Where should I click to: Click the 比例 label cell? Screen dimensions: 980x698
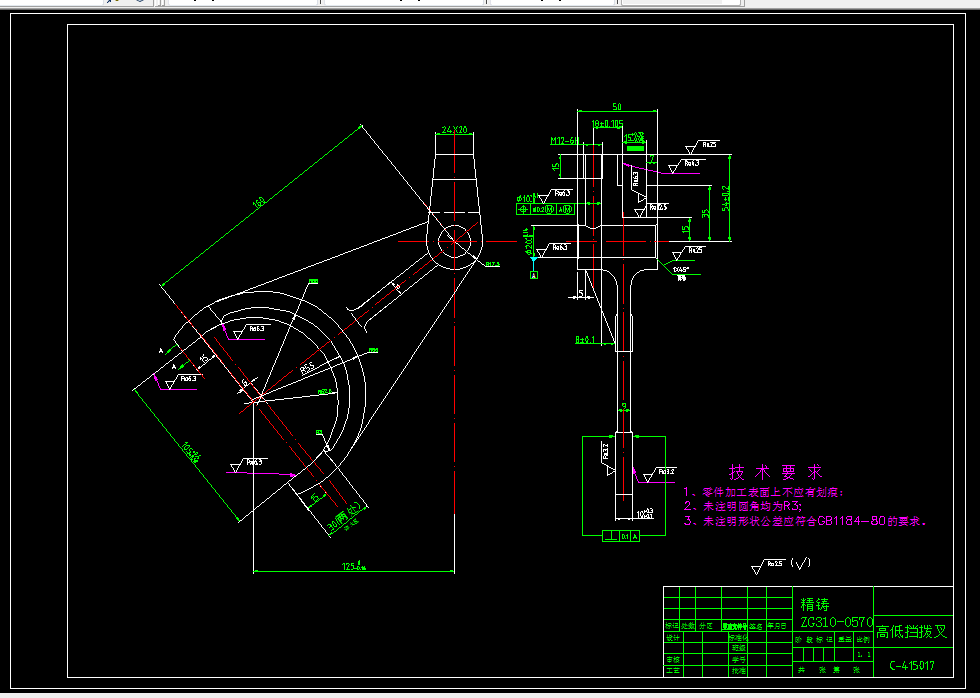[x=863, y=640]
